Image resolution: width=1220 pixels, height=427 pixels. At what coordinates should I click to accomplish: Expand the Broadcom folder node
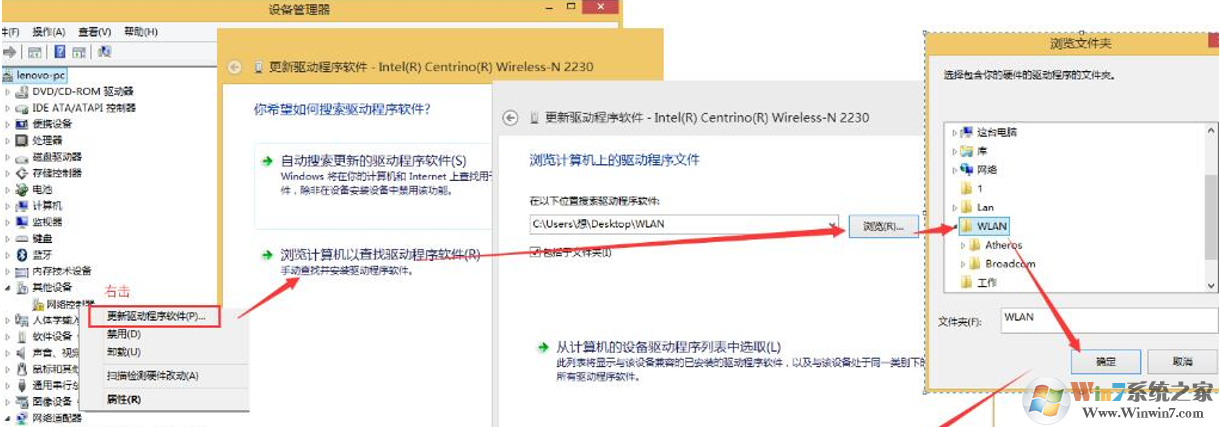tap(962, 264)
